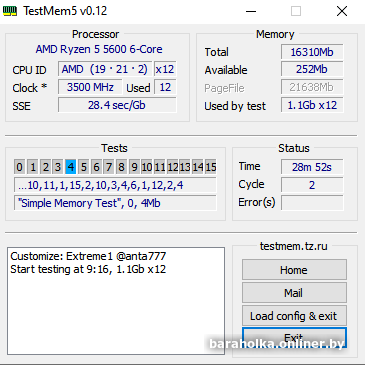Click the Mail button
365x365 pixels.
pos(294,293)
